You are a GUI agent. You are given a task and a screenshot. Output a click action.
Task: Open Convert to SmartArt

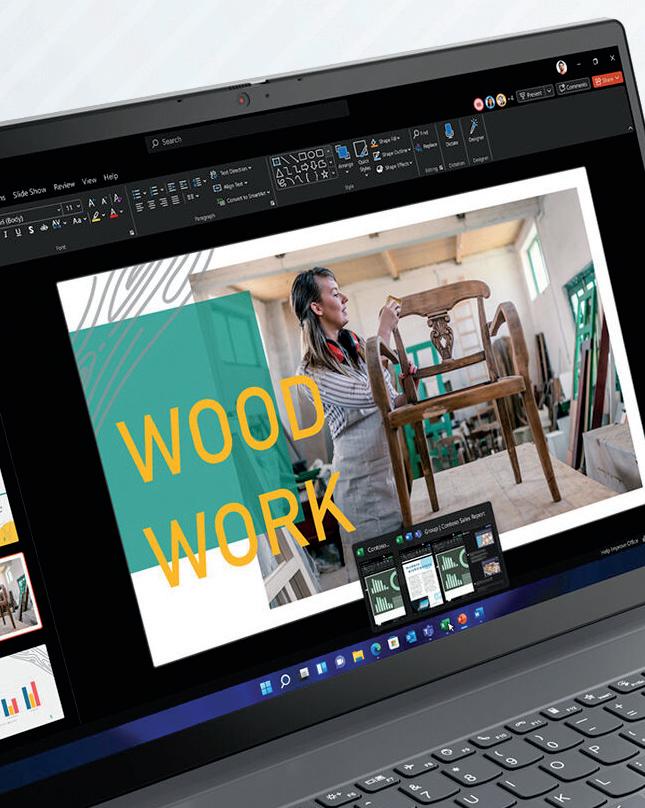pyautogui.click(x=242, y=198)
